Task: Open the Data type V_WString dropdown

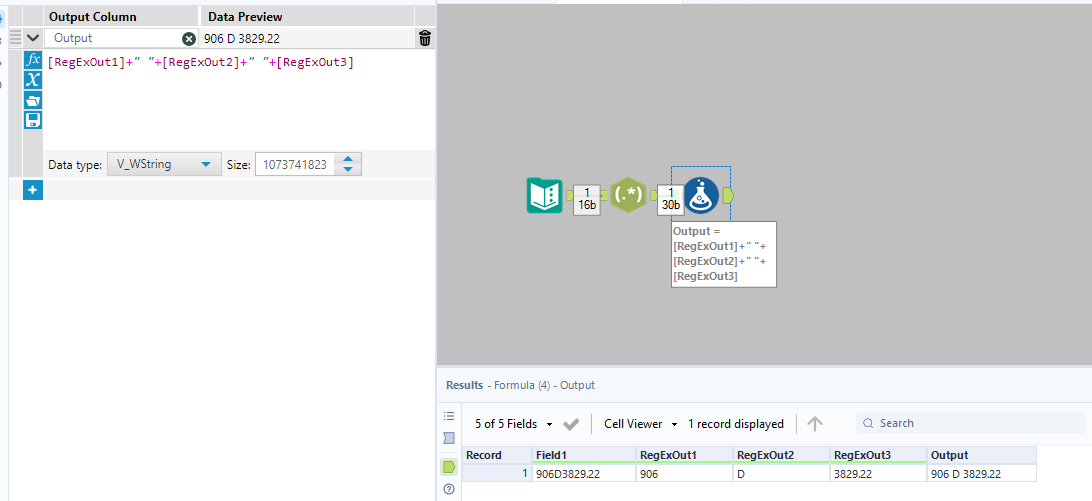Action: [x=163, y=164]
